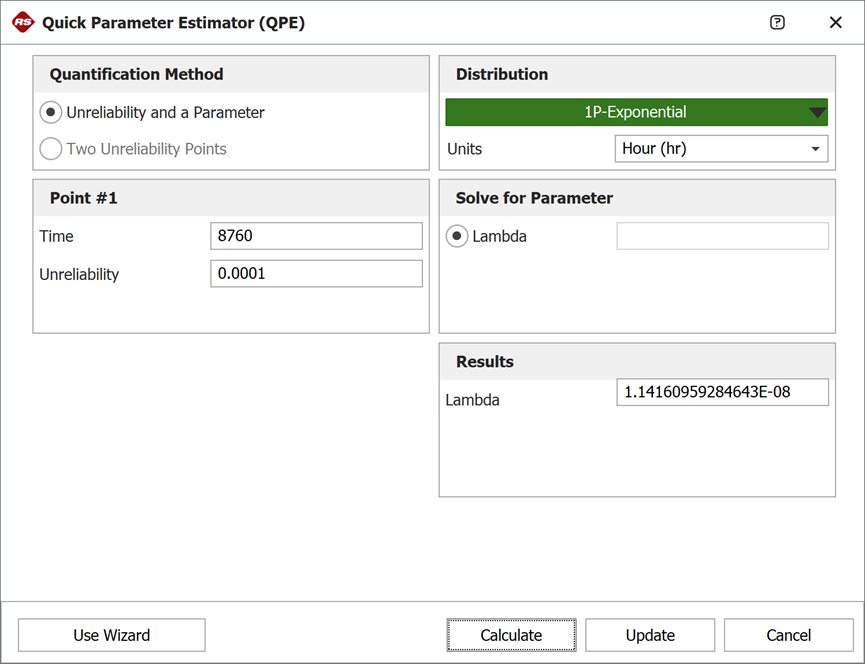Select Unreliability and a Parameter method
The width and height of the screenshot is (865, 664).
pyautogui.click(x=51, y=113)
